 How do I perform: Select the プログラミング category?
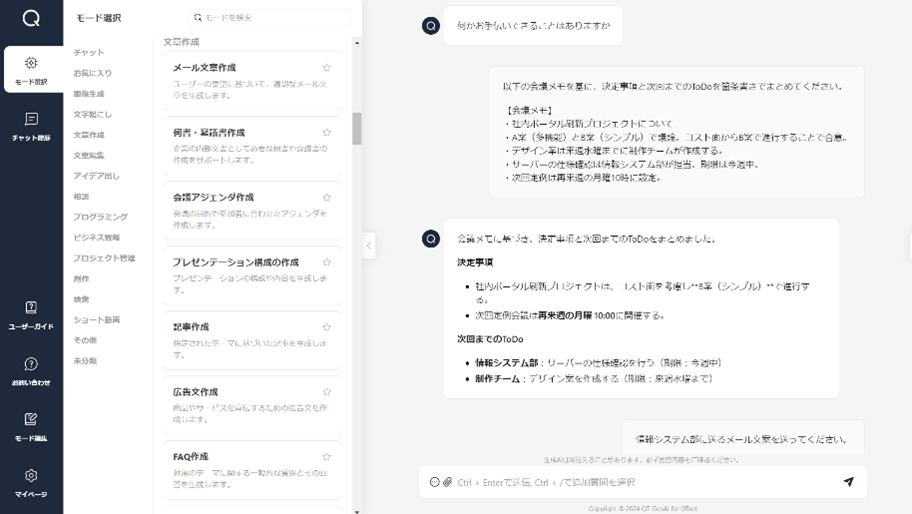point(100,217)
